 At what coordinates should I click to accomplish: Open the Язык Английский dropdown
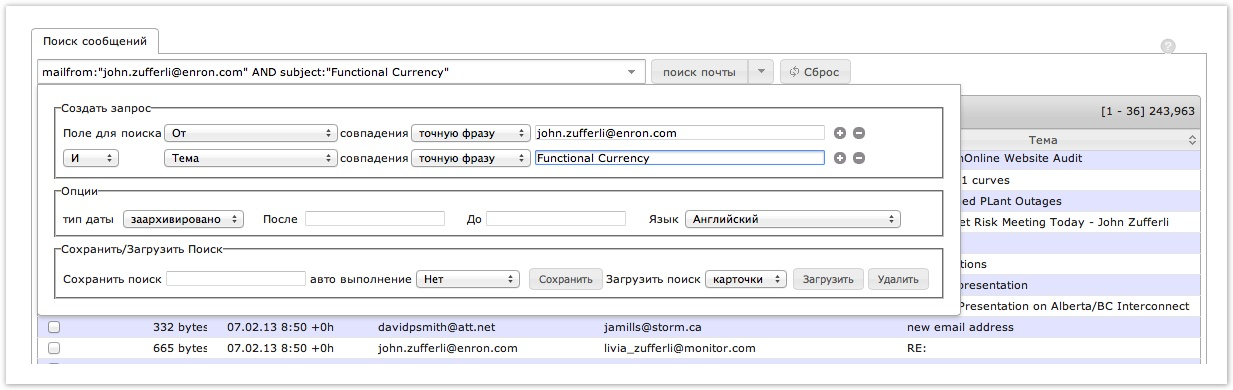[793, 219]
